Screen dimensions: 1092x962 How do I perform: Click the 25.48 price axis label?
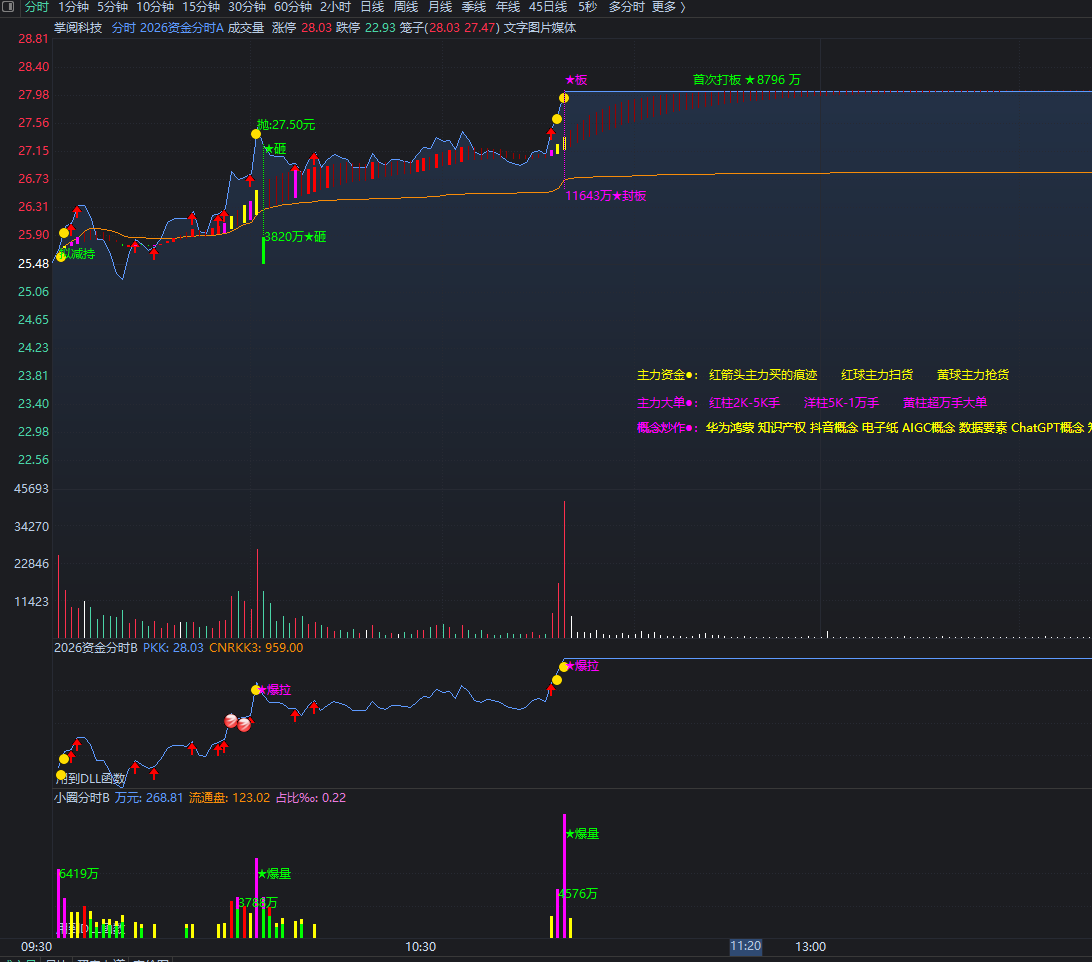pos(33,263)
